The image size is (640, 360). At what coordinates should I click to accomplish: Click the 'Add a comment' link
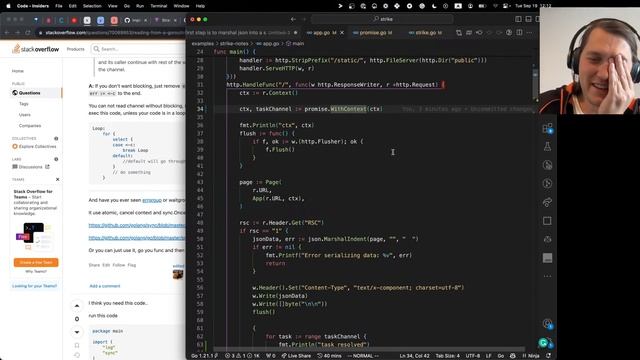coord(105,286)
